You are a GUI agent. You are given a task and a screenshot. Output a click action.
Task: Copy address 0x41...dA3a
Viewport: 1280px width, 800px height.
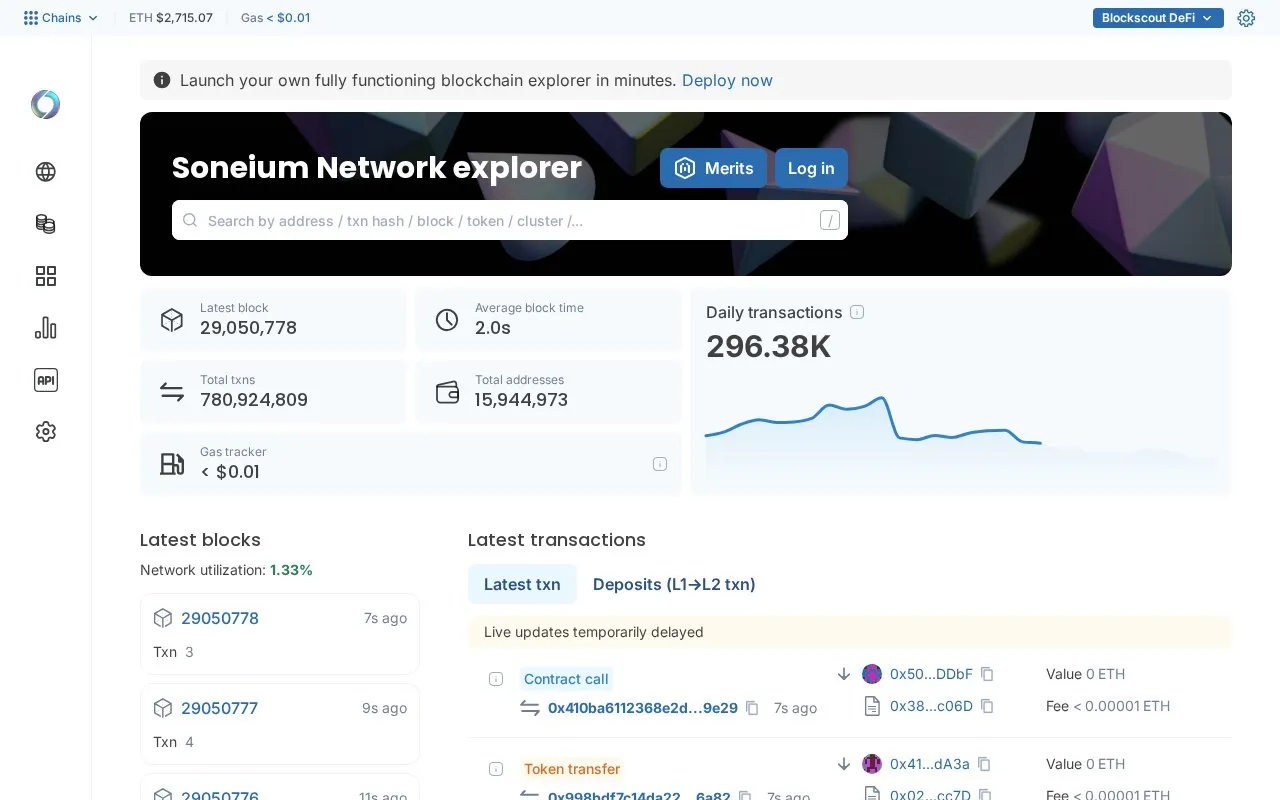click(x=984, y=764)
